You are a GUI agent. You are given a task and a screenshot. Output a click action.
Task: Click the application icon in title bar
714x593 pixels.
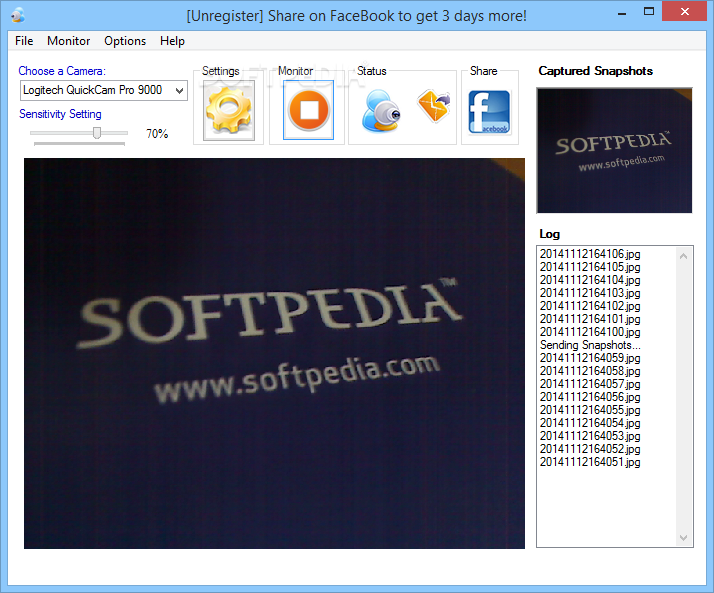[18, 15]
